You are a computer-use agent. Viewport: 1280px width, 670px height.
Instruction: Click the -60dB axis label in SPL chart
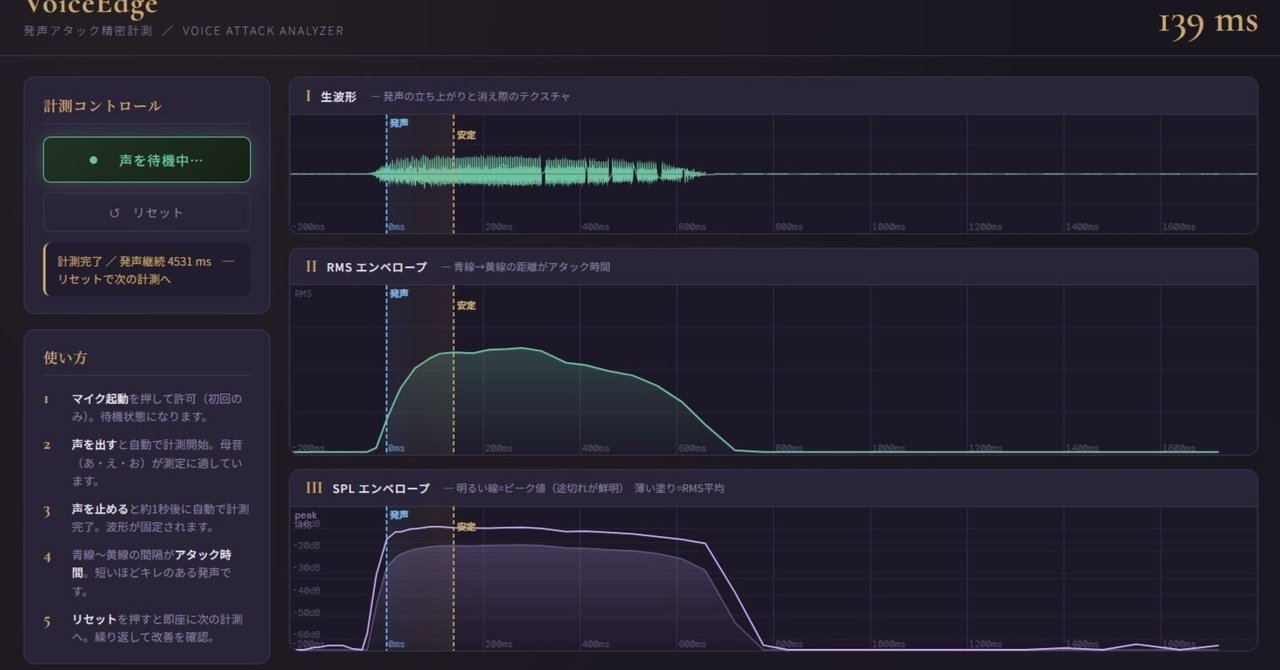pyautogui.click(x=306, y=635)
